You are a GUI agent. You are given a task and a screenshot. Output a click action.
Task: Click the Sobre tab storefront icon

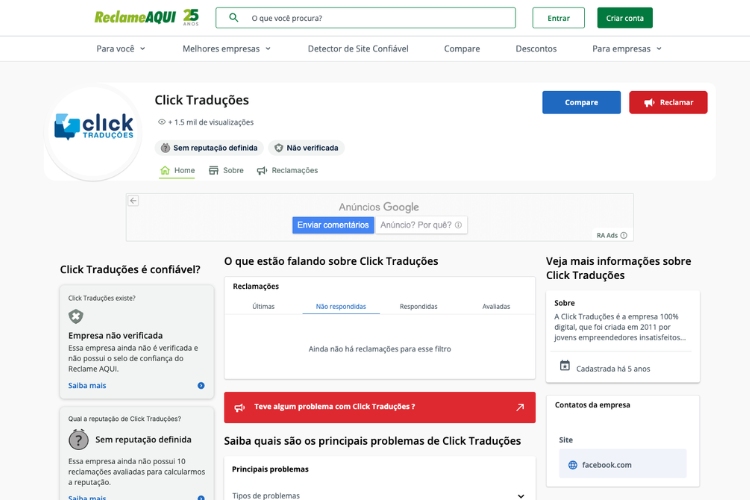pos(214,170)
